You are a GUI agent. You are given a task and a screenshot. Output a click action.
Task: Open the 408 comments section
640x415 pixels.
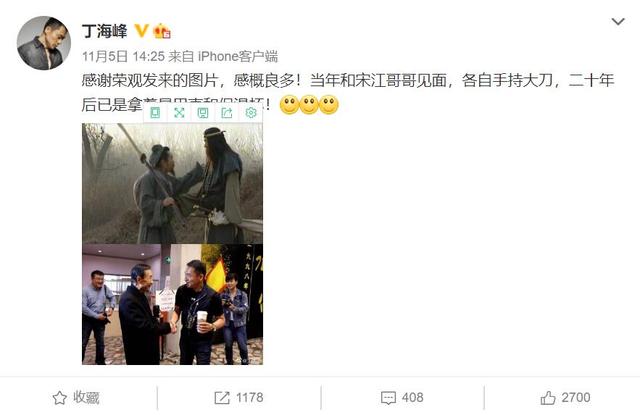402,397
